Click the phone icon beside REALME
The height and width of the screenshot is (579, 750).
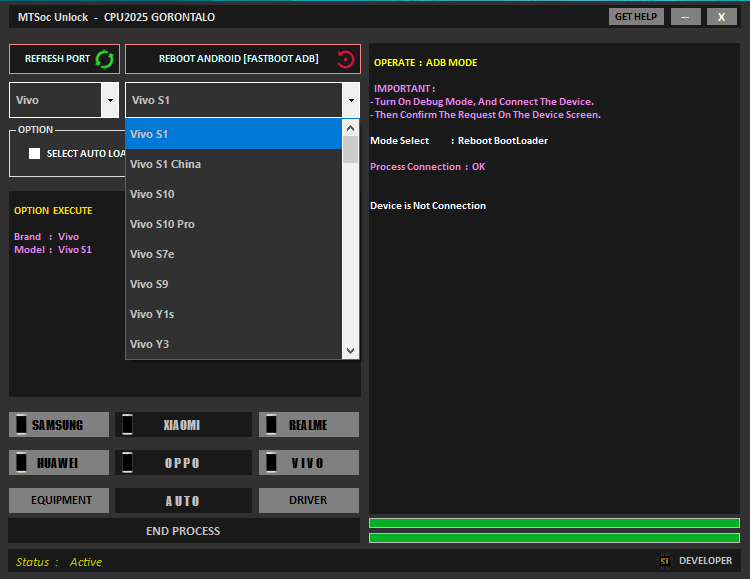click(x=271, y=424)
